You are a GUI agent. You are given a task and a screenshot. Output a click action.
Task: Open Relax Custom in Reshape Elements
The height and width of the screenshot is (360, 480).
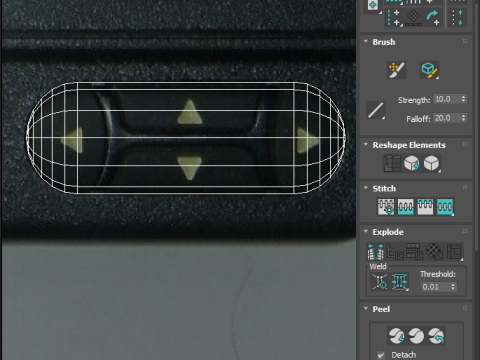click(431, 163)
